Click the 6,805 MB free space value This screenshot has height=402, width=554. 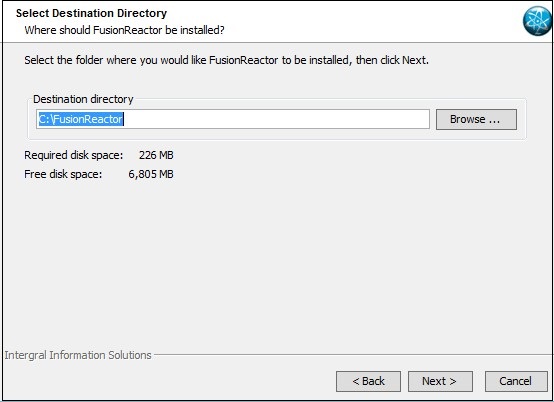tap(151, 174)
